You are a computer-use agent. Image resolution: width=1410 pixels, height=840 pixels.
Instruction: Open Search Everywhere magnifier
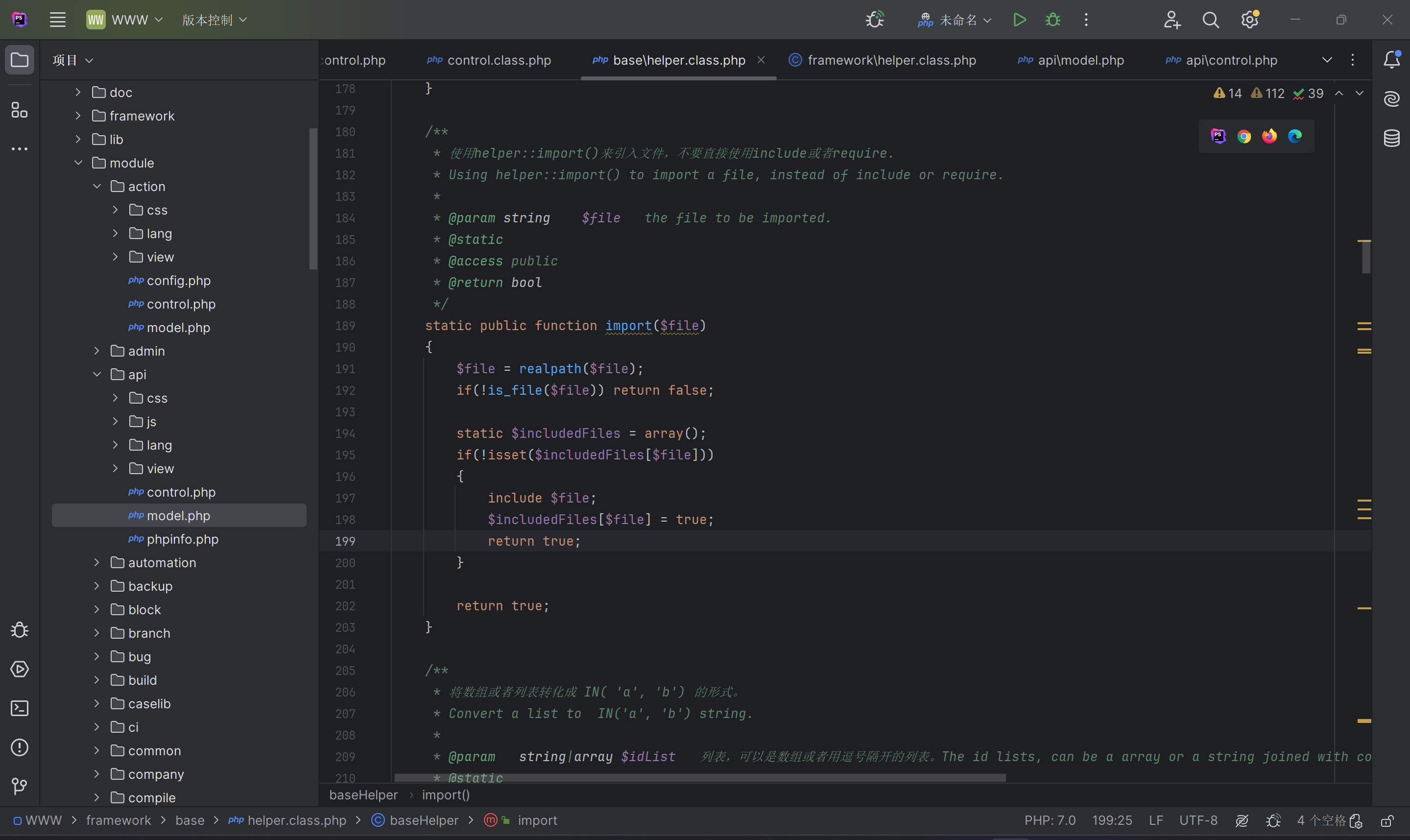click(1210, 20)
